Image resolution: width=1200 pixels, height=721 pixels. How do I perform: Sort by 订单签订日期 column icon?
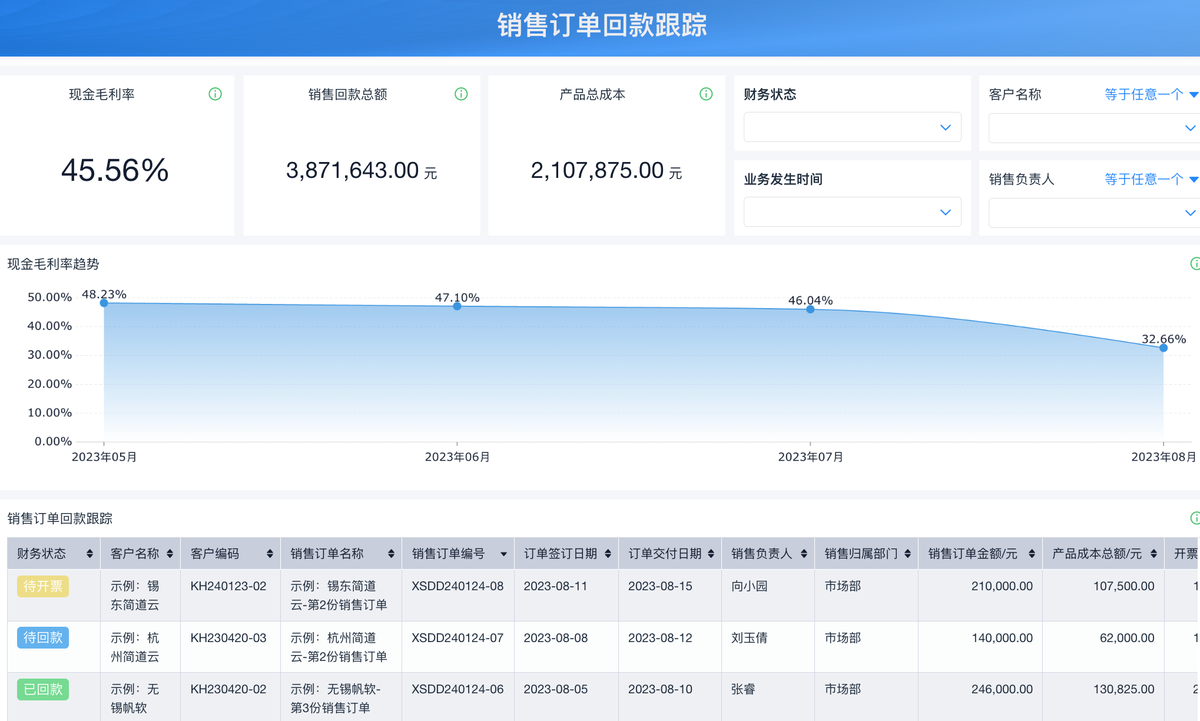607,554
